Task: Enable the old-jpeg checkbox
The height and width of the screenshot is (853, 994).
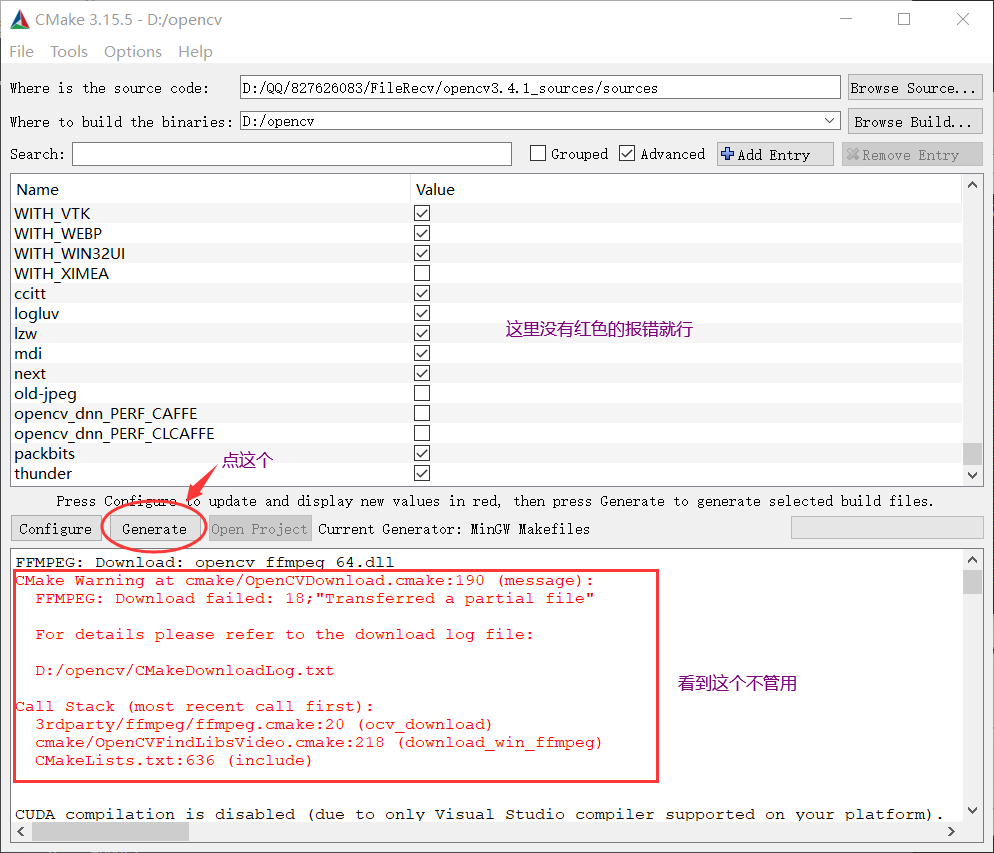Action: coord(422,393)
